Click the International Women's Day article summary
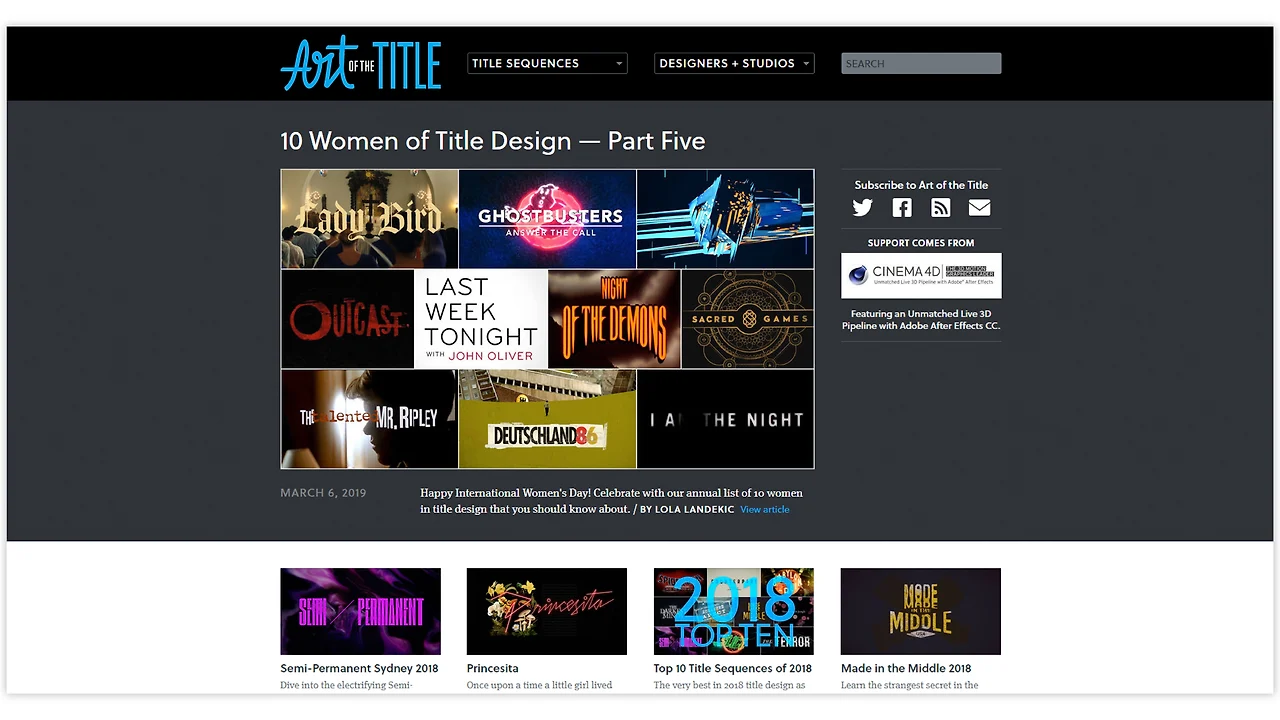Image resolution: width=1280 pixels, height=720 pixels. coord(611,501)
